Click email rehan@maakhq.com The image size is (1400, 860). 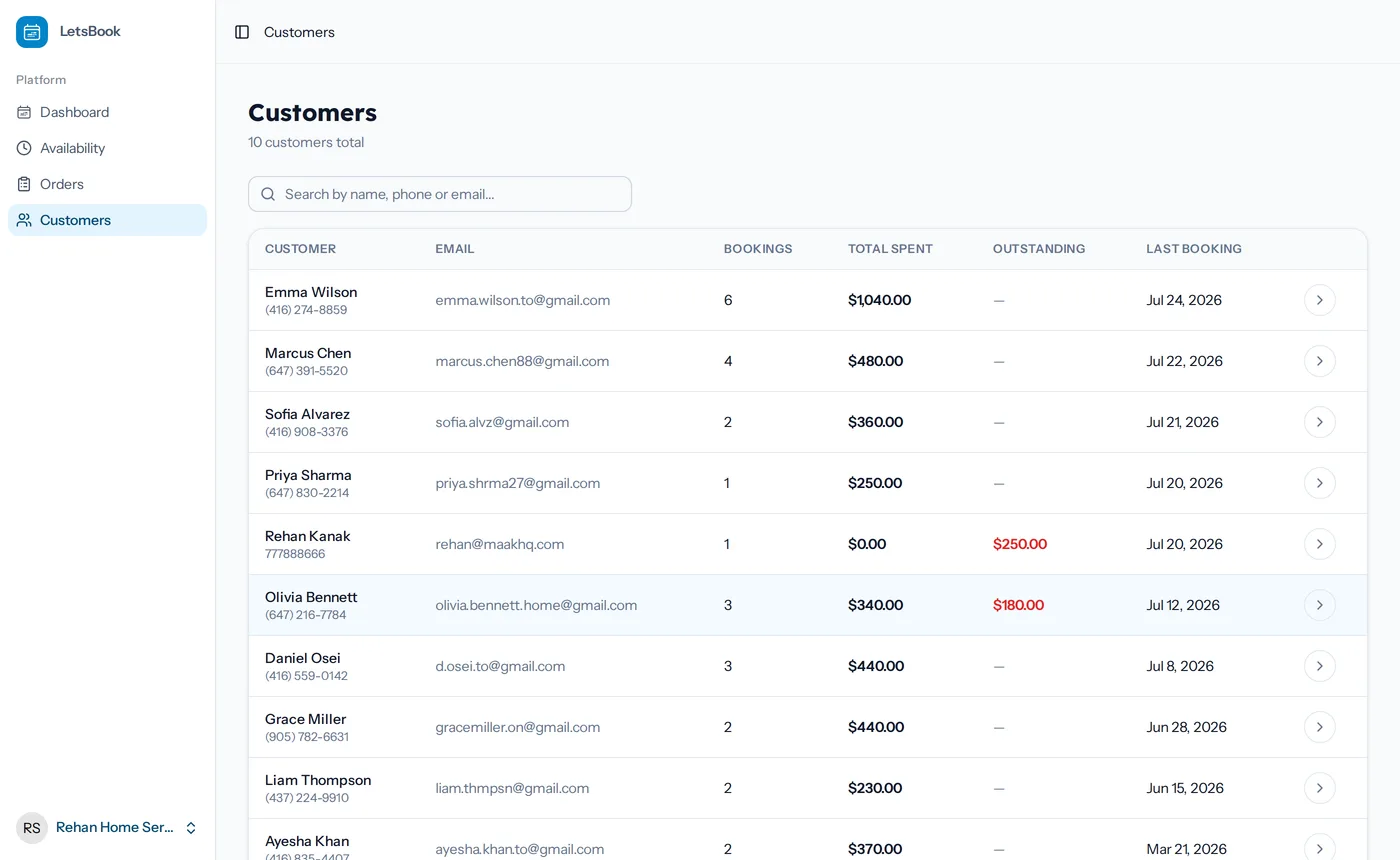[x=500, y=544]
